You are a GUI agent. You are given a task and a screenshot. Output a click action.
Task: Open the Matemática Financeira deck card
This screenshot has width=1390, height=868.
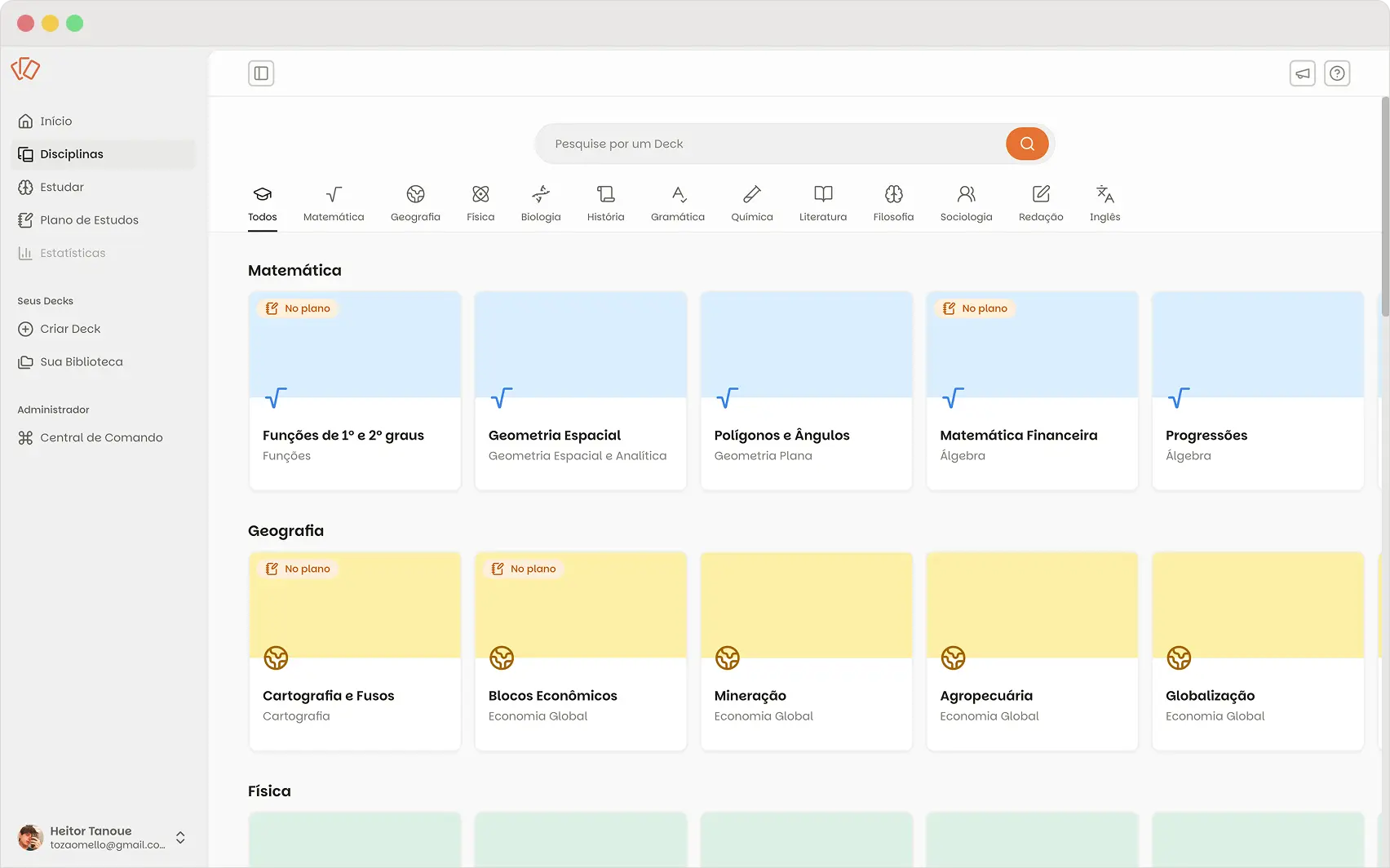coord(1032,391)
